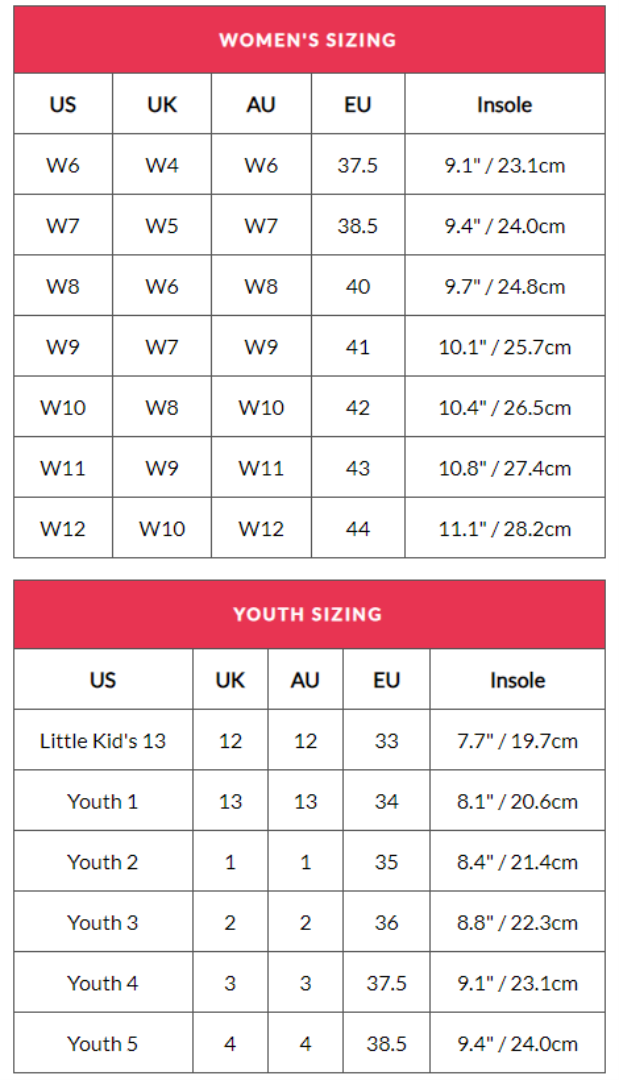Click the 11.1" / 28.2cm insole cell

tap(504, 529)
